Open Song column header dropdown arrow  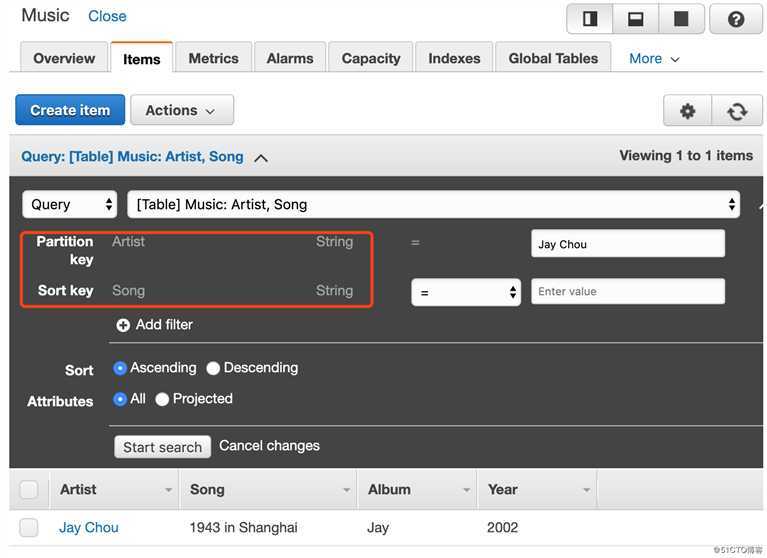[x=346, y=490]
